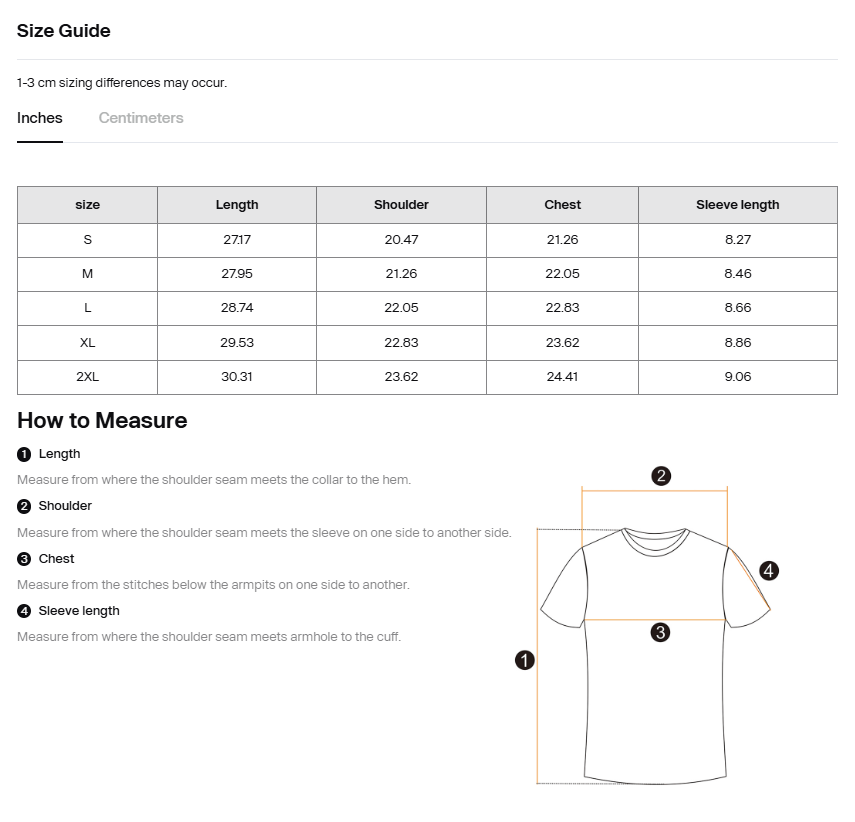Select marker 1 on the t-shirt diagram

point(523,660)
